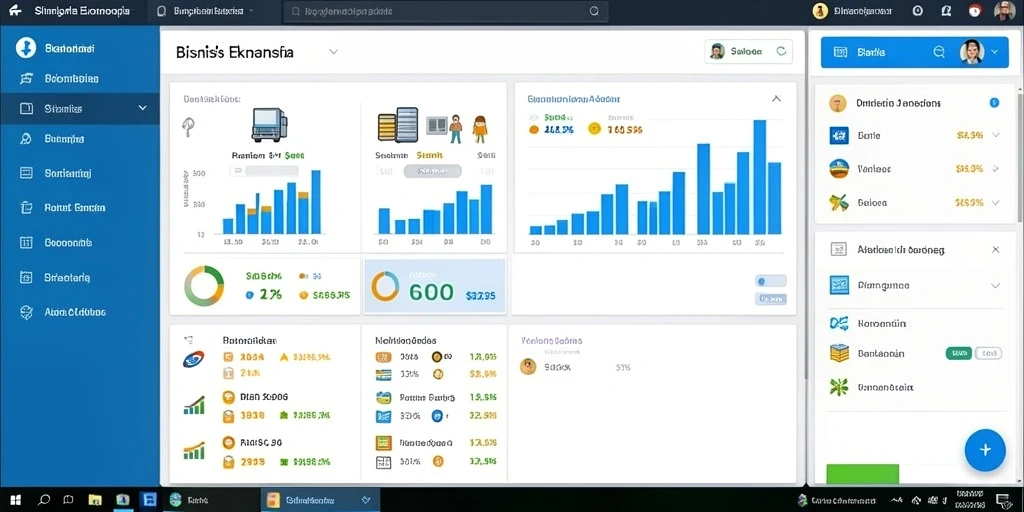Click the search magnifier in blue header

[939, 52]
